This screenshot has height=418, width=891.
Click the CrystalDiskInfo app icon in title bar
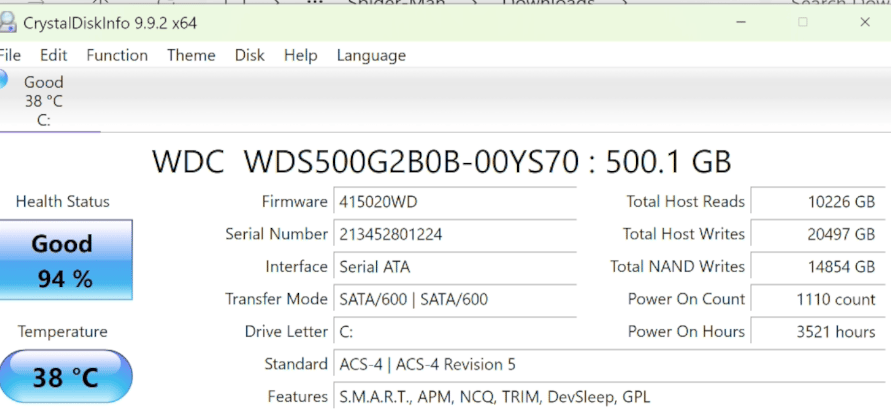pyautogui.click(x=7, y=23)
